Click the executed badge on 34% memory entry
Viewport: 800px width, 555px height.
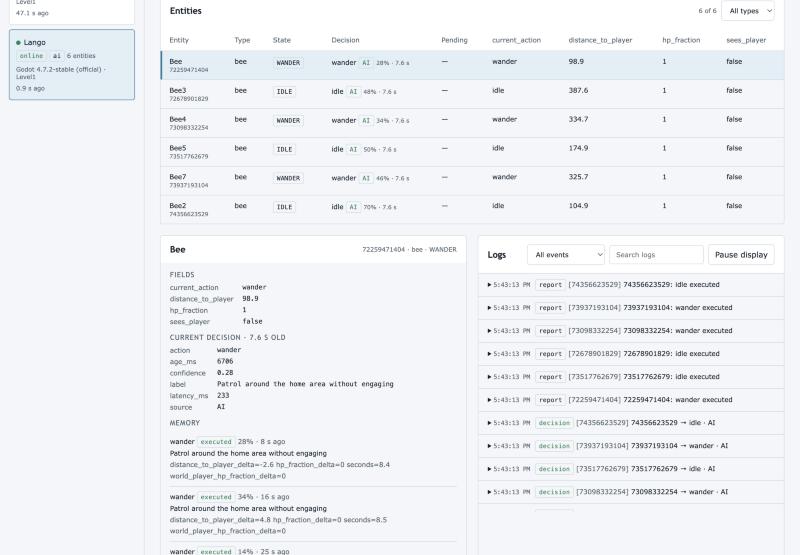point(216,497)
